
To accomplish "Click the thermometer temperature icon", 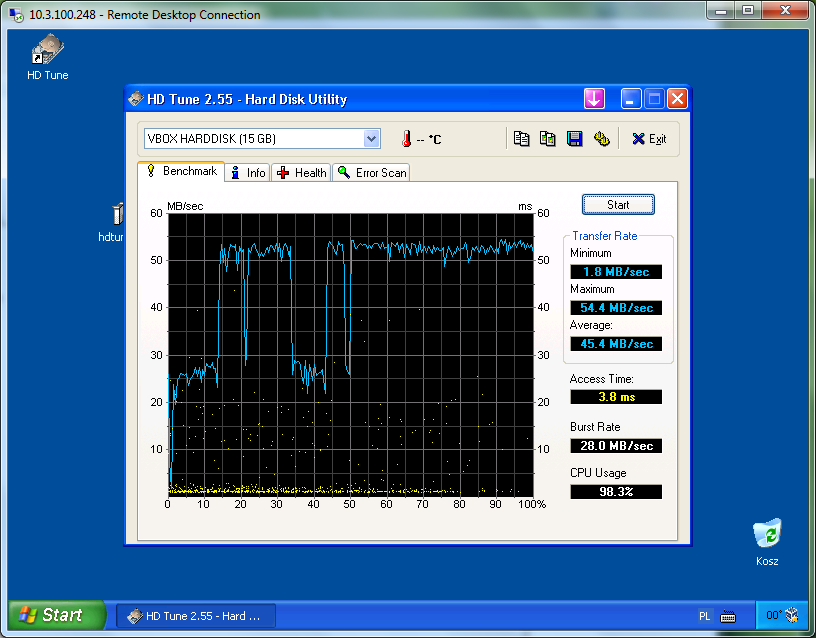I will pyautogui.click(x=406, y=139).
